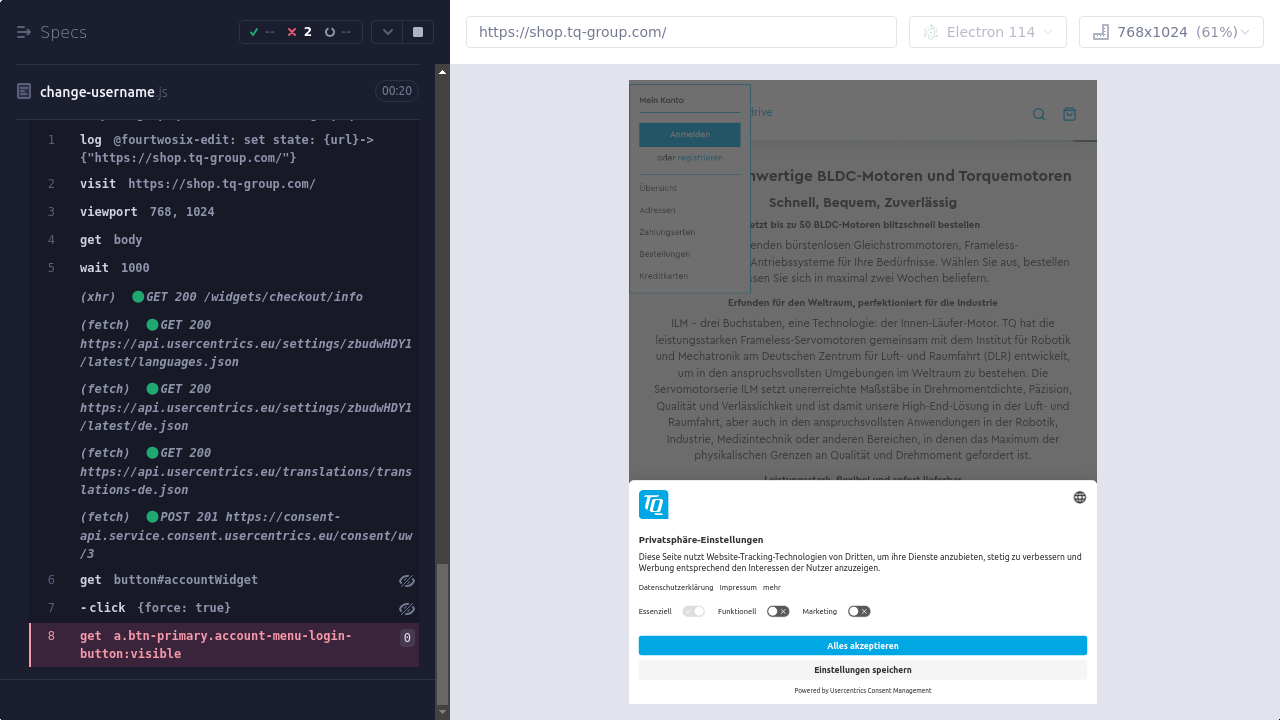Select Adressen in account menu

point(657,210)
